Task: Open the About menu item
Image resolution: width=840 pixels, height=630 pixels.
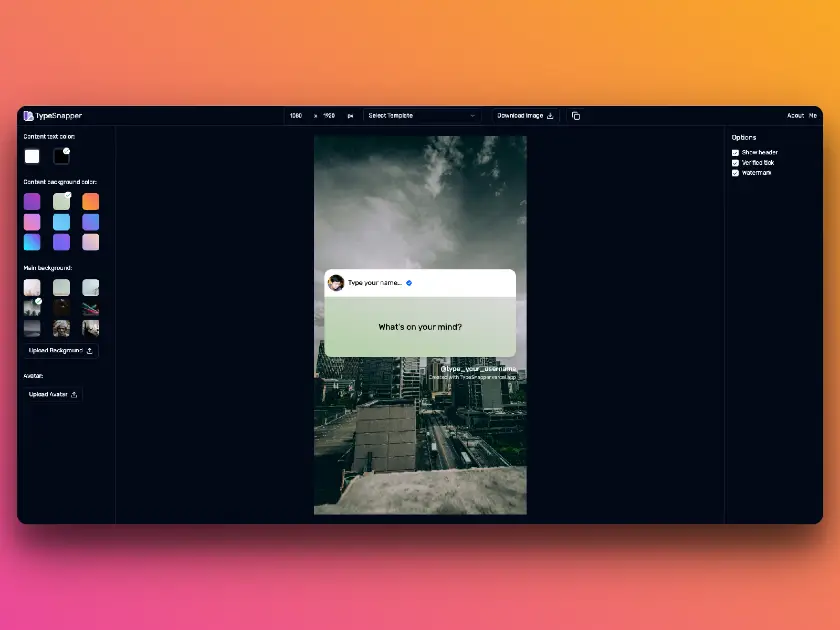Action: pyautogui.click(x=797, y=115)
